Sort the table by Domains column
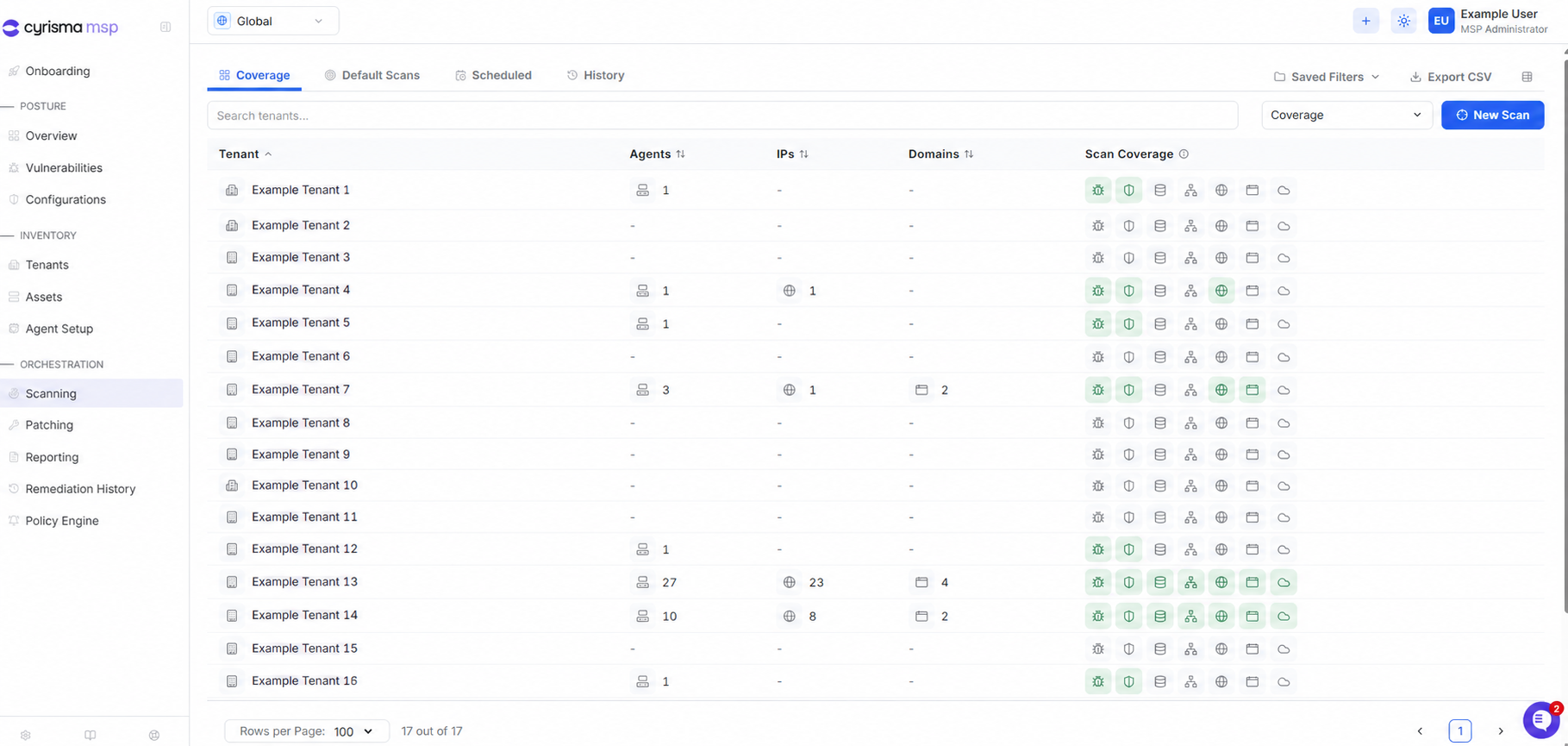 940,154
